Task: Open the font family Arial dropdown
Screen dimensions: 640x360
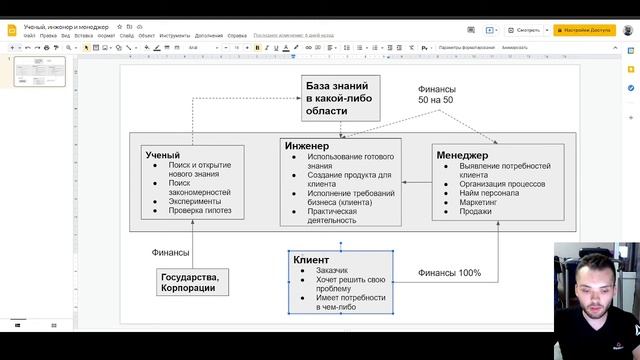Action: click(203, 48)
